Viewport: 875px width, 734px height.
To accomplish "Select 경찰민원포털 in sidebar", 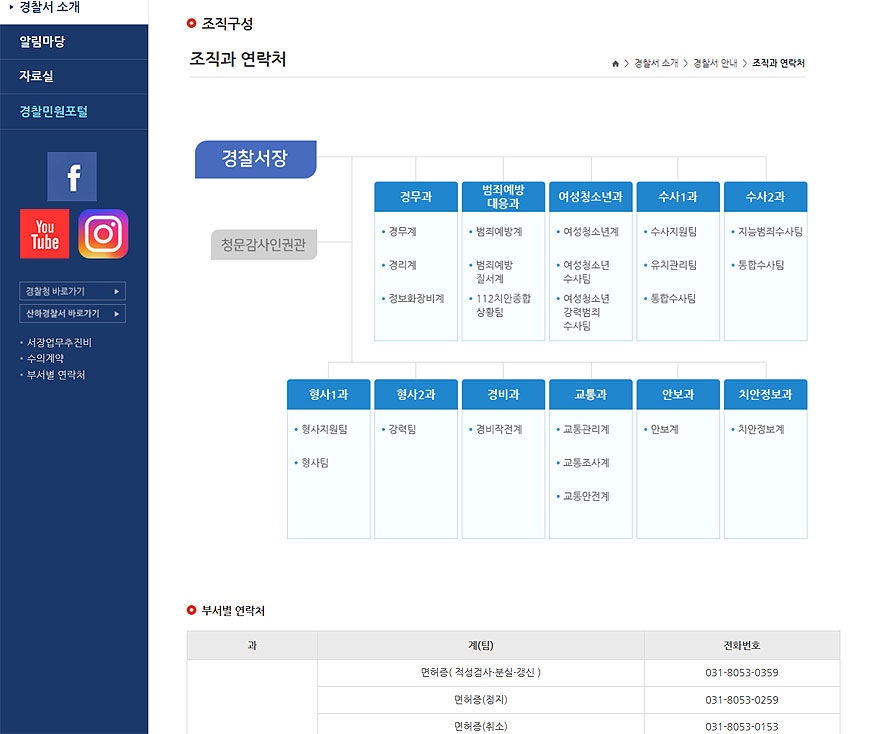I will (x=54, y=112).
